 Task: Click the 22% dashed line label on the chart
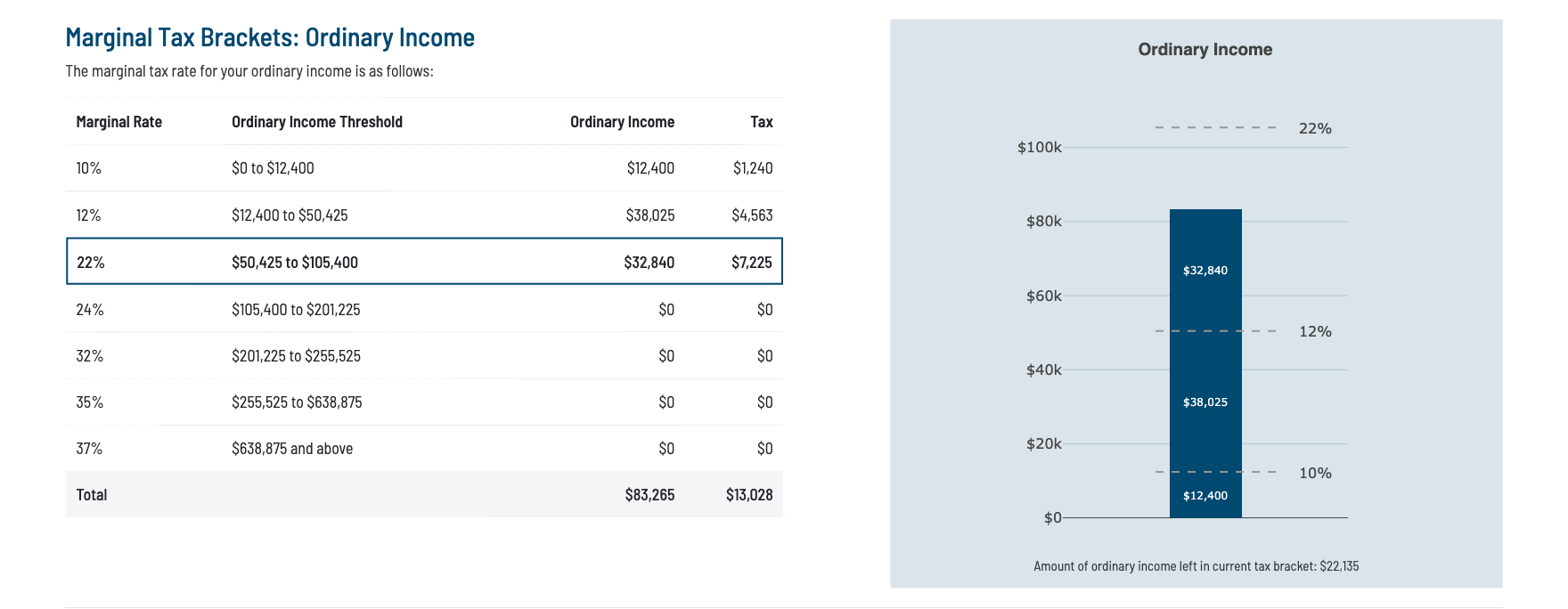(1314, 128)
